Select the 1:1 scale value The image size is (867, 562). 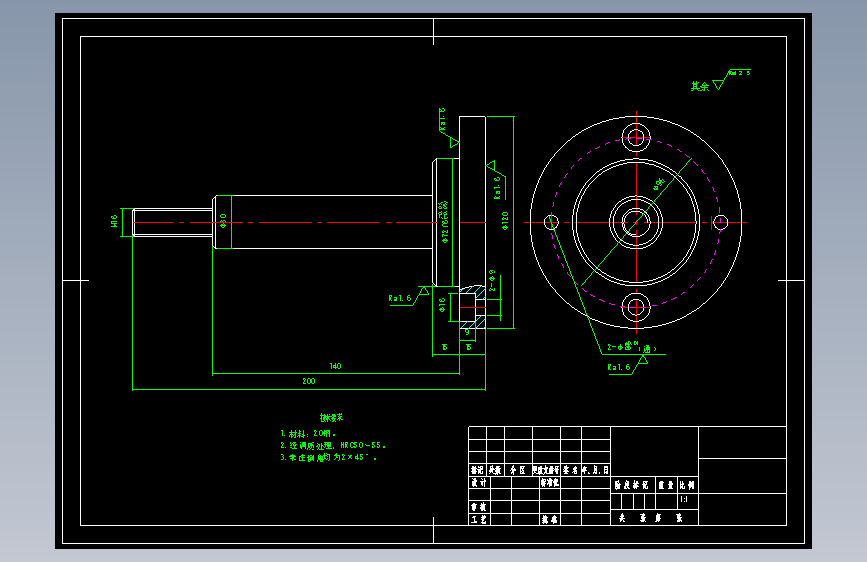point(684,499)
